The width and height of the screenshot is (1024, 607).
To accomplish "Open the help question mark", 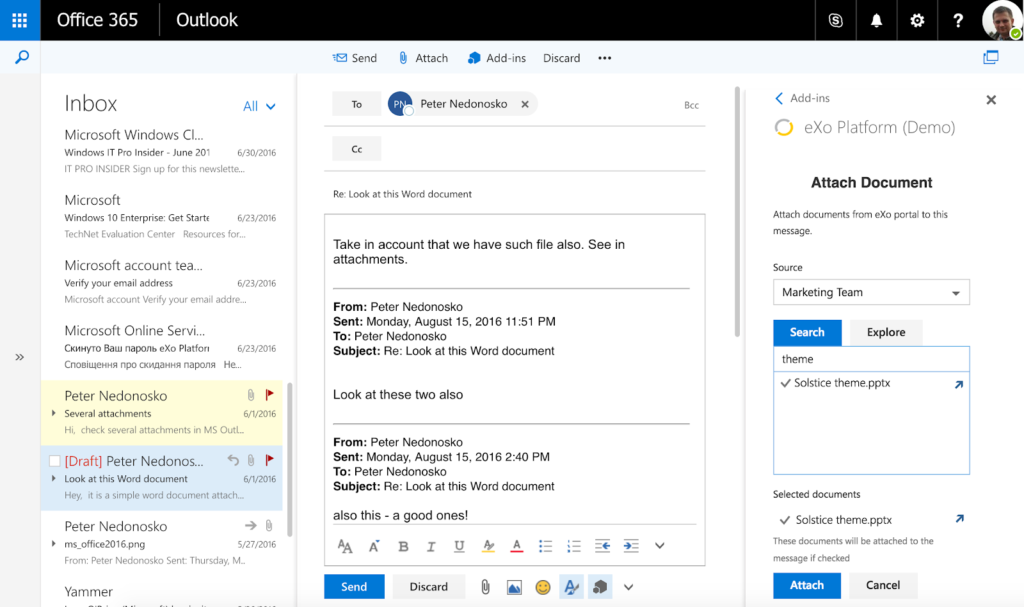I will tap(957, 20).
